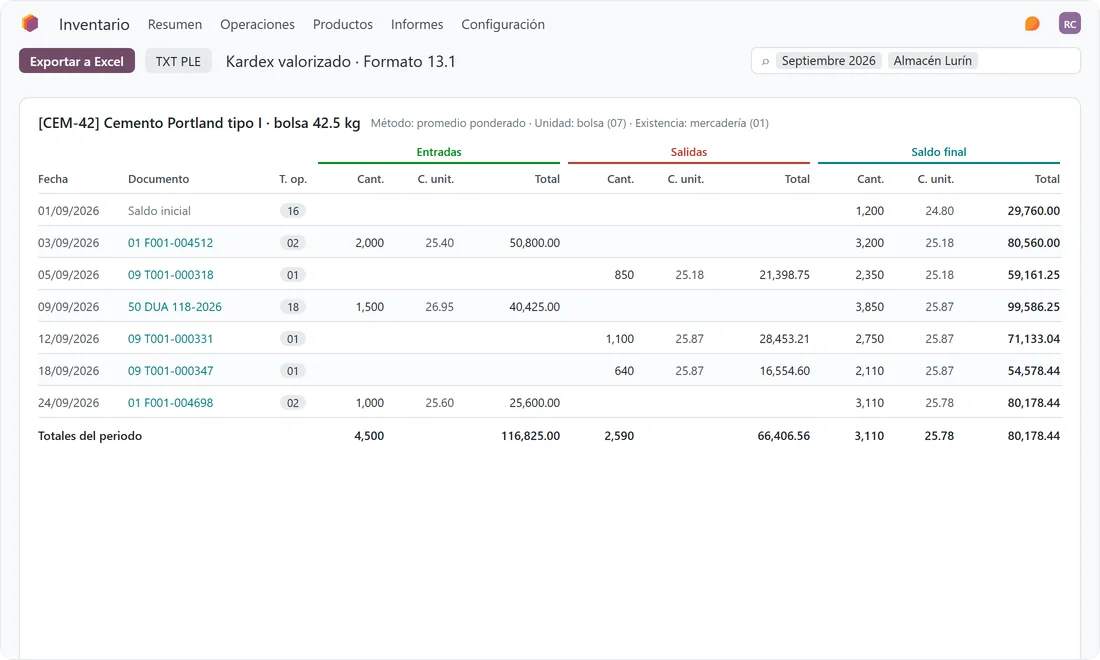Click date 03/09/2026

(69, 243)
